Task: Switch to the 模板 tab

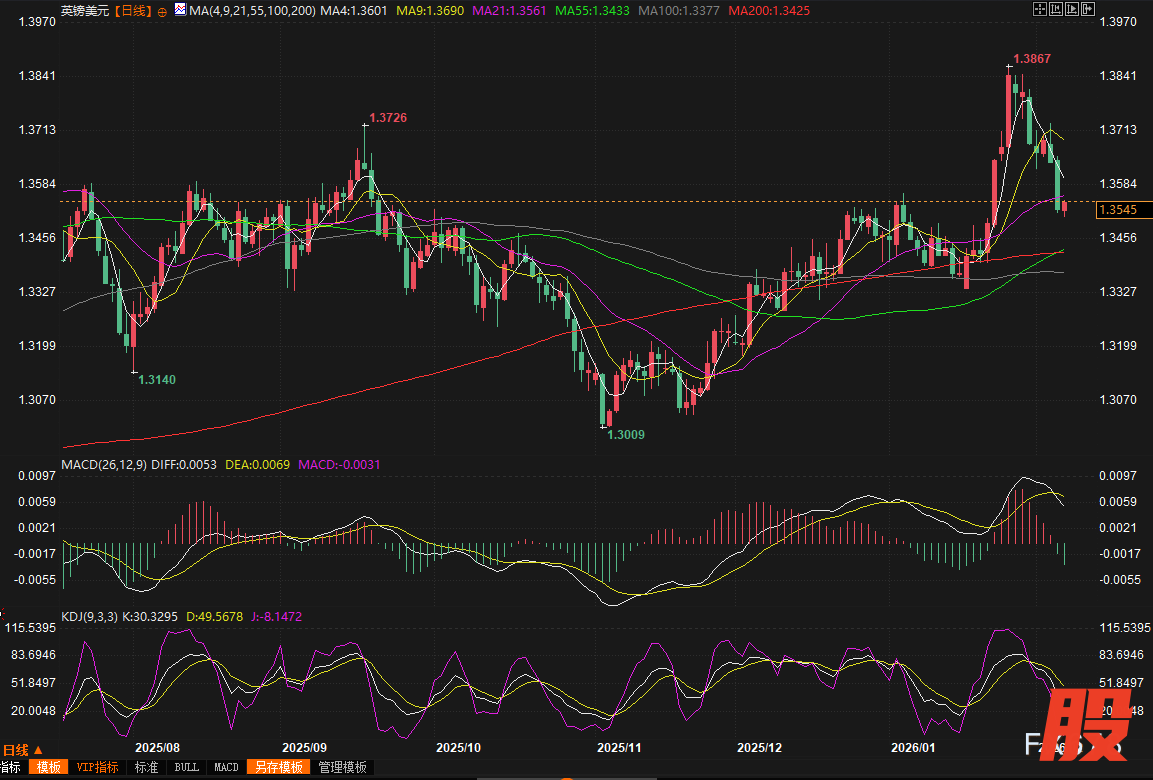Action: pos(49,767)
